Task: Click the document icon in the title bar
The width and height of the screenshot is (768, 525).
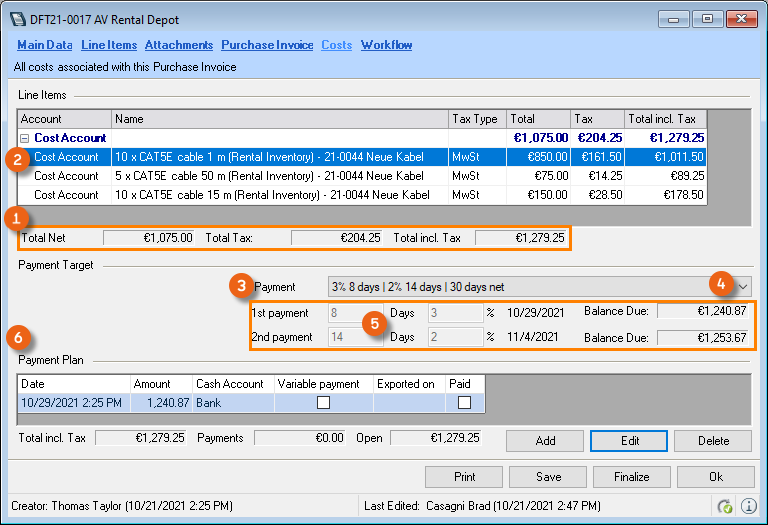Action: [20, 18]
